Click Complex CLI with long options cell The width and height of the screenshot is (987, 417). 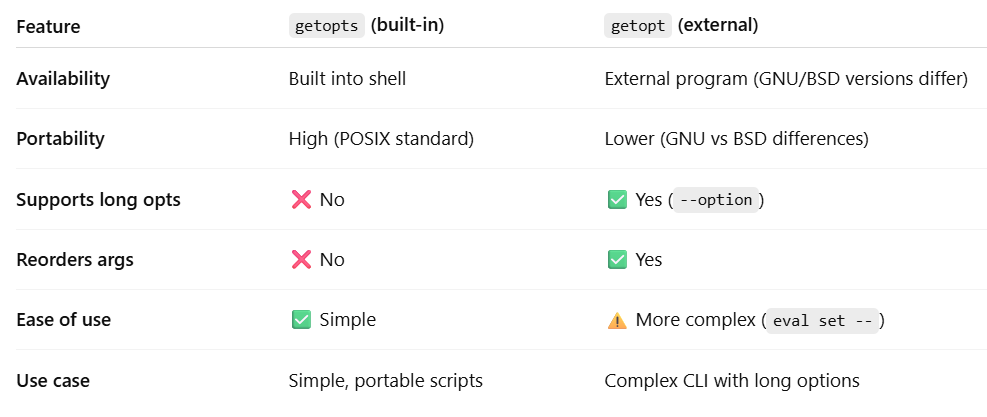click(x=732, y=380)
